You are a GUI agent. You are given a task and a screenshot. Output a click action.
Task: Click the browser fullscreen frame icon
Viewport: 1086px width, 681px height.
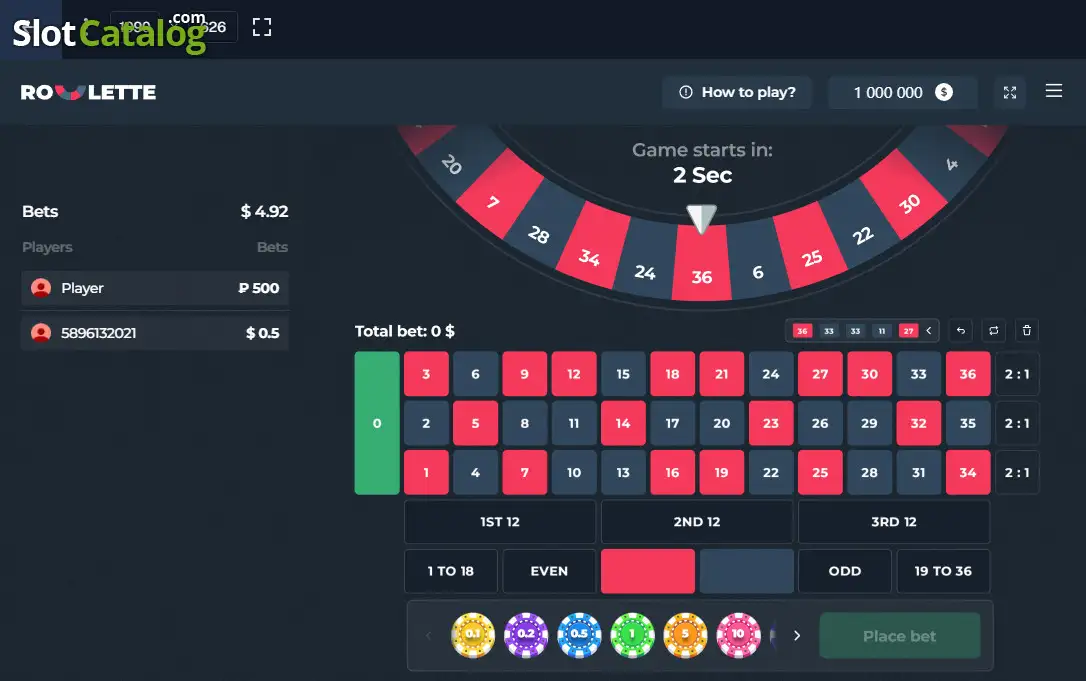(x=262, y=27)
